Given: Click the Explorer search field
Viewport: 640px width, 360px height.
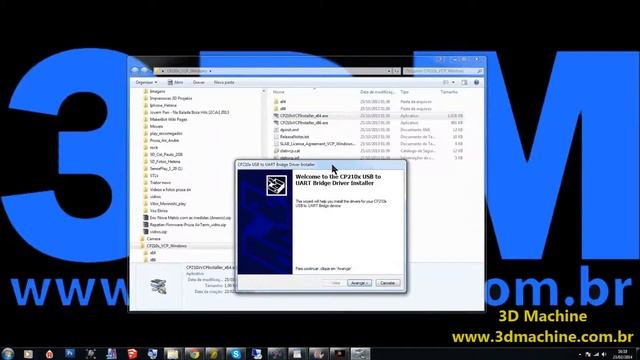Looking at the screenshot, I should tap(443, 71).
